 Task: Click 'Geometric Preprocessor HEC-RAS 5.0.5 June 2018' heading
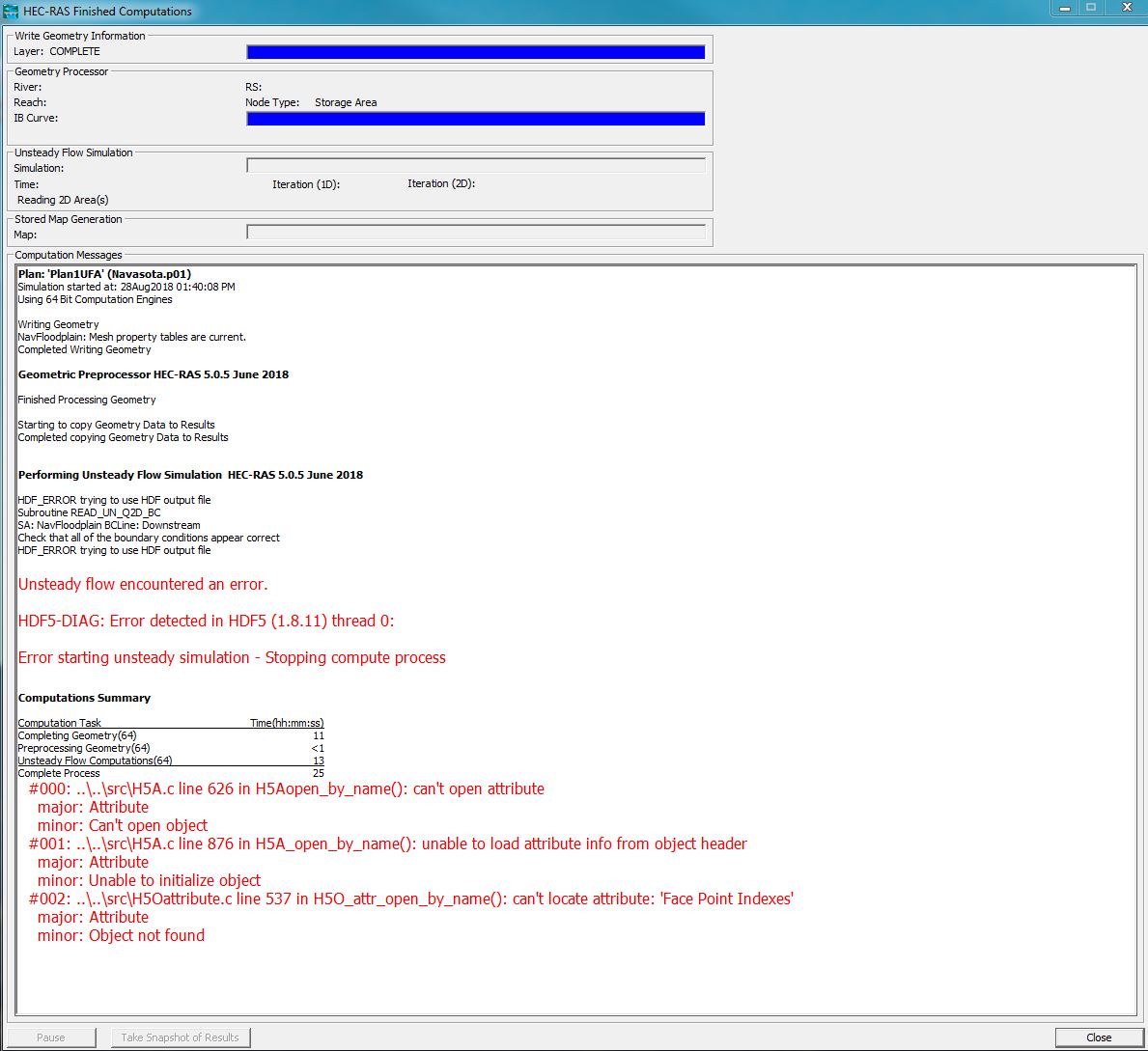tap(153, 374)
